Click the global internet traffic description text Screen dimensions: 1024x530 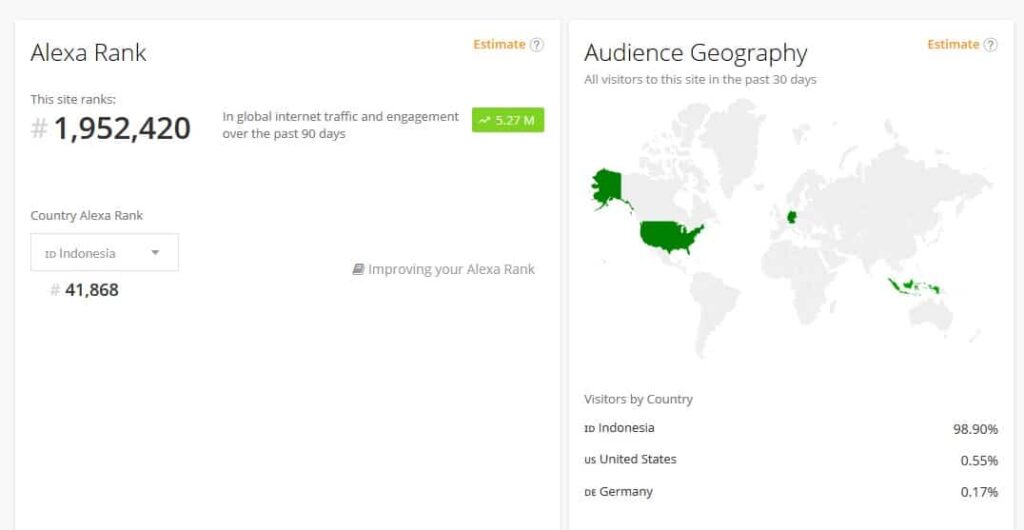tap(340, 125)
